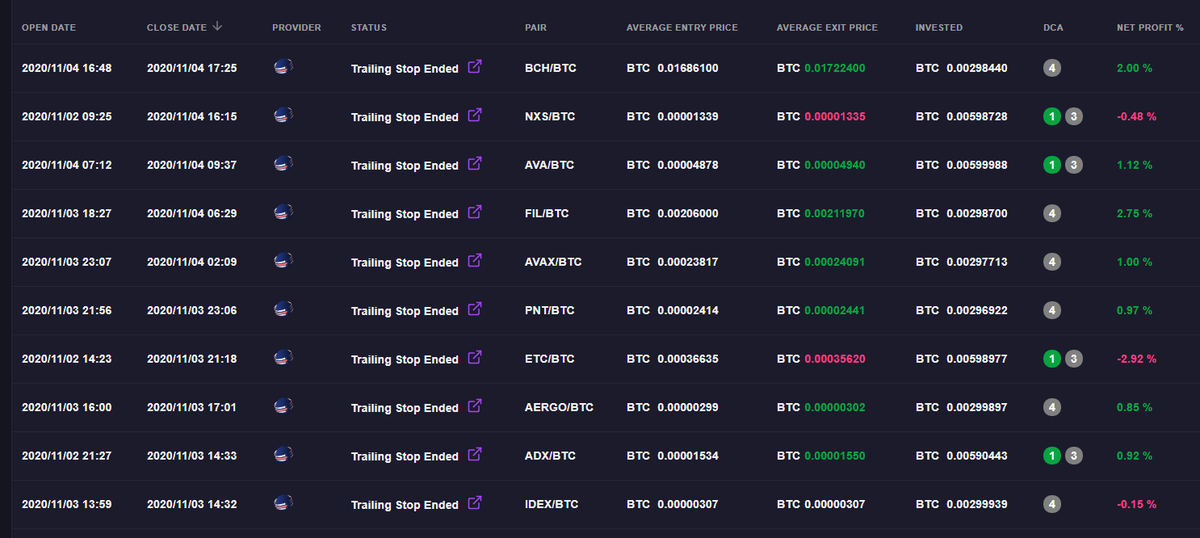Select the IDEX/BTC pair cell
Viewport: 1200px width, 538px height.
coord(551,505)
